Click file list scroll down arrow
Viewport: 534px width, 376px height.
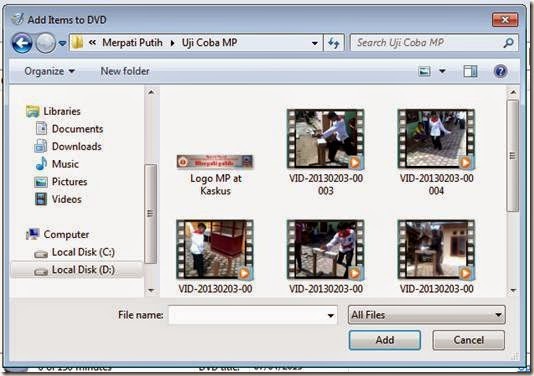point(513,291)
